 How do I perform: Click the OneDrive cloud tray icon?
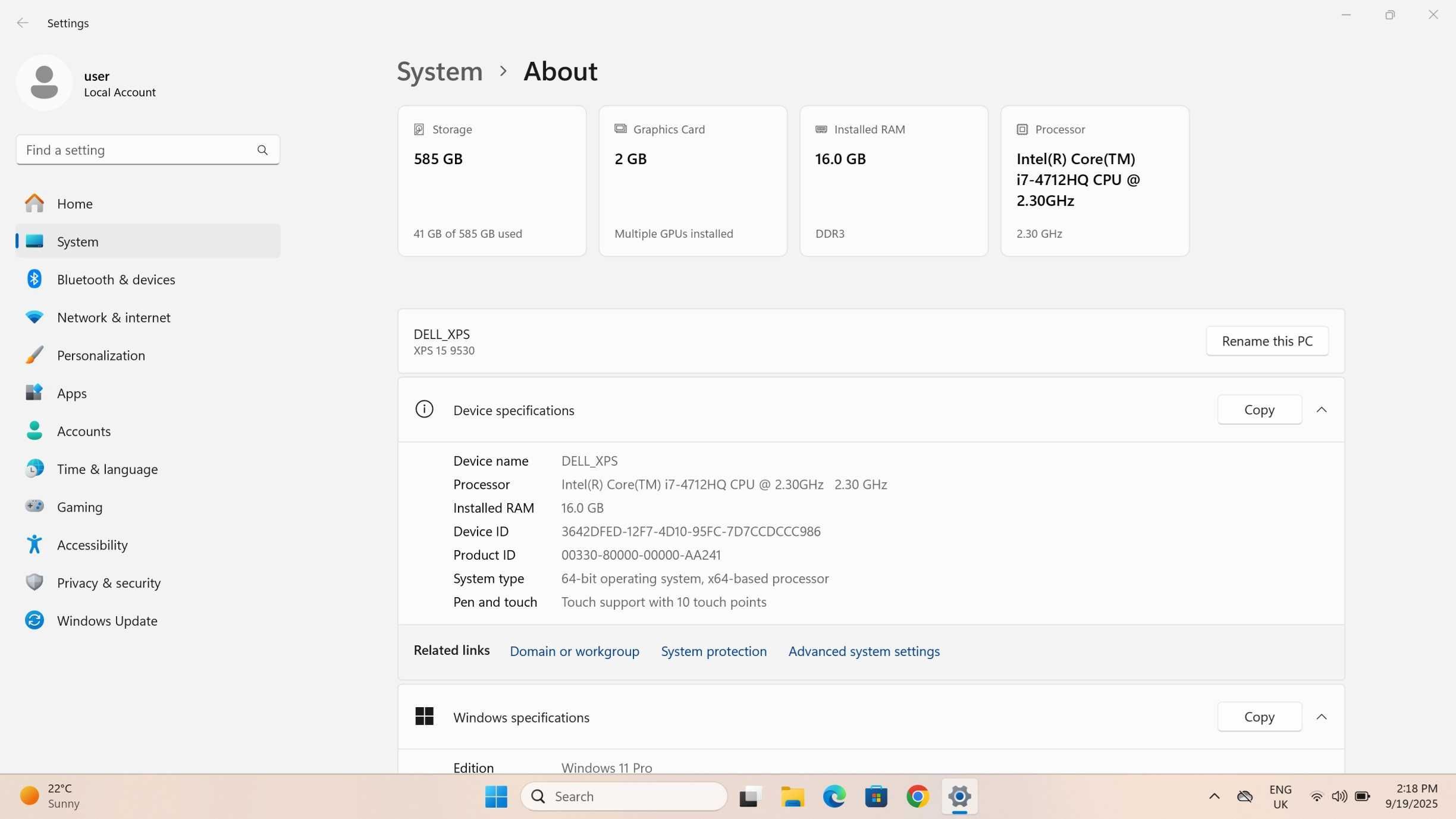point(1245,796)
